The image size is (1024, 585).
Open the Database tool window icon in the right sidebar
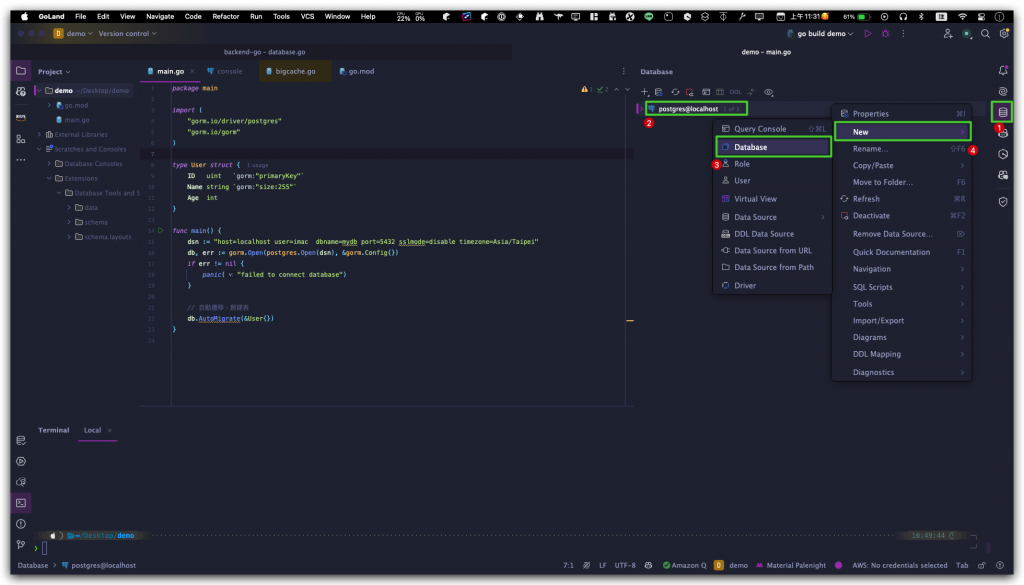1003,112
